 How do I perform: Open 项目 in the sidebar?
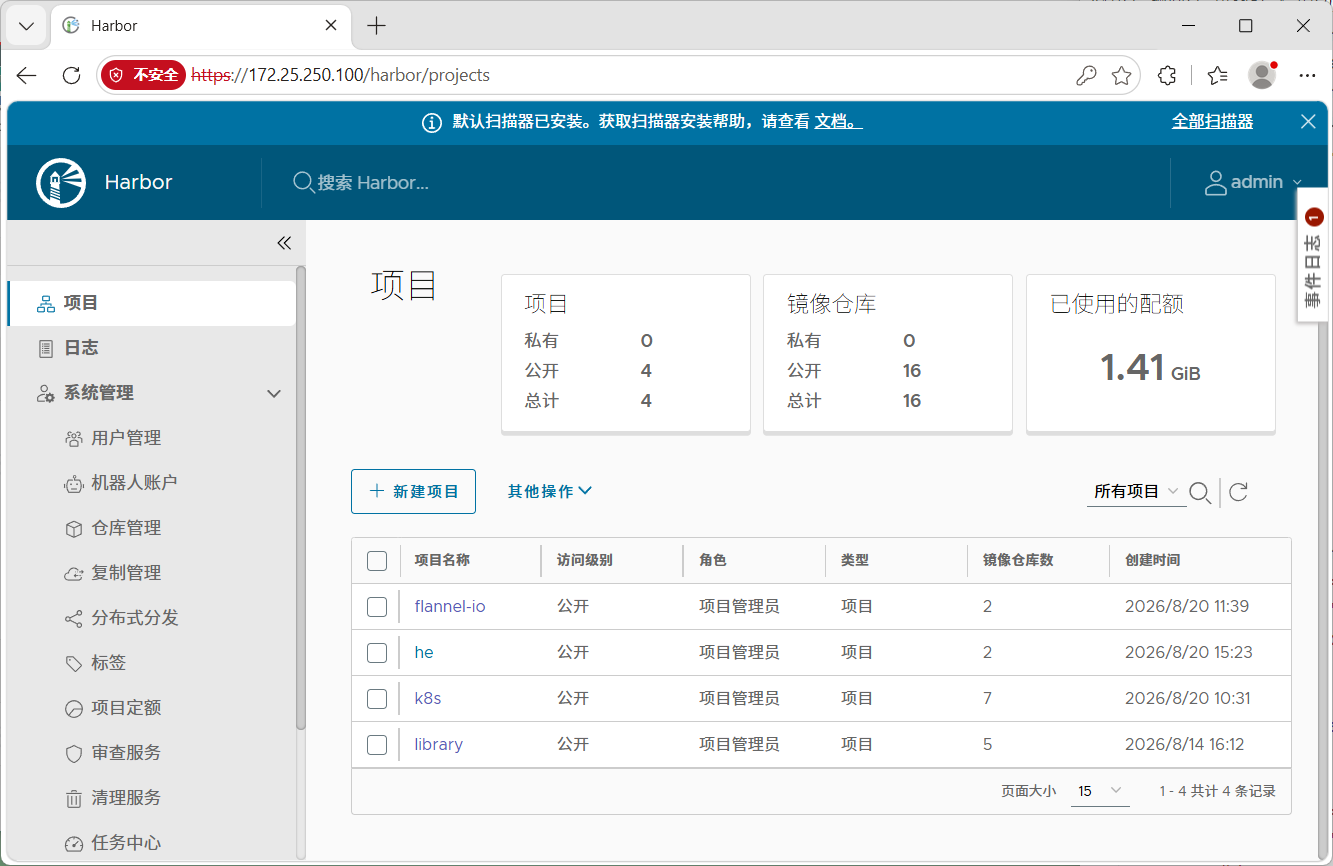coord(151,303)
